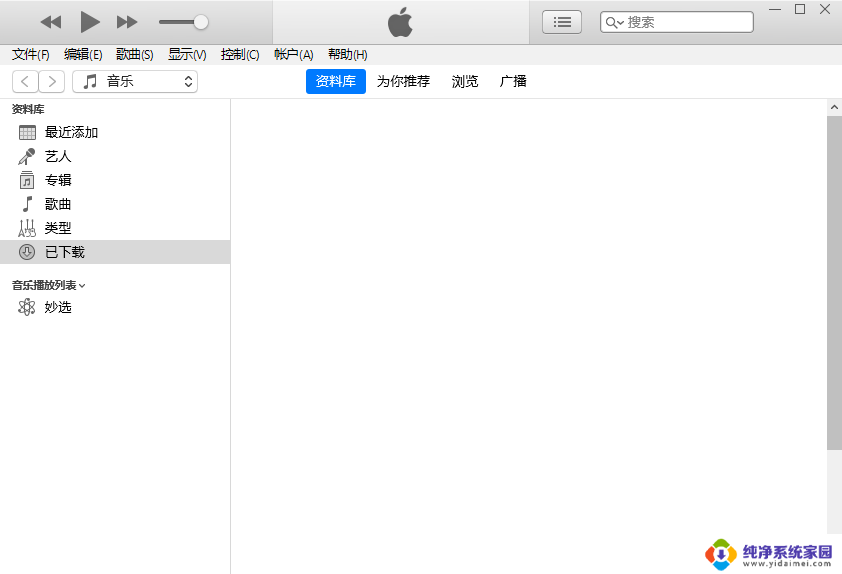Screen dimensions: 842x574
Task: Open the Up Next list view button
Action: coord(562,22)
